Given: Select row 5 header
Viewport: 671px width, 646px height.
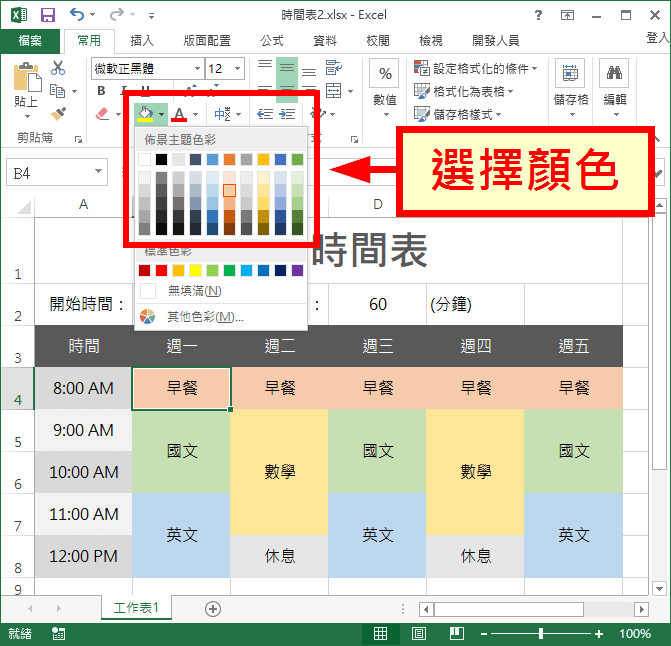Looking at the screenshot, I should (x=18, y=430).
